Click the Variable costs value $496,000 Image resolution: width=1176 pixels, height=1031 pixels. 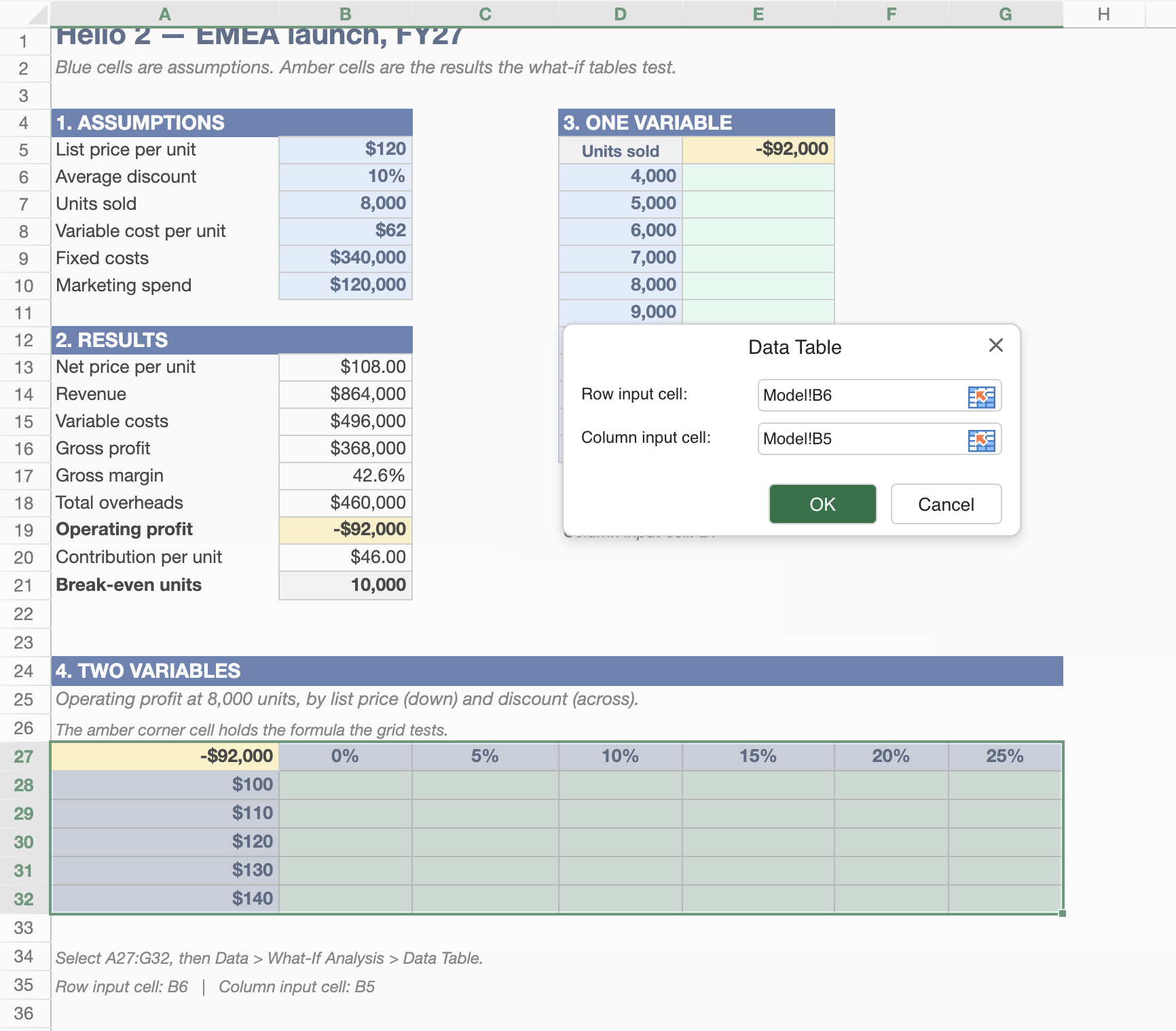[345, 421]
